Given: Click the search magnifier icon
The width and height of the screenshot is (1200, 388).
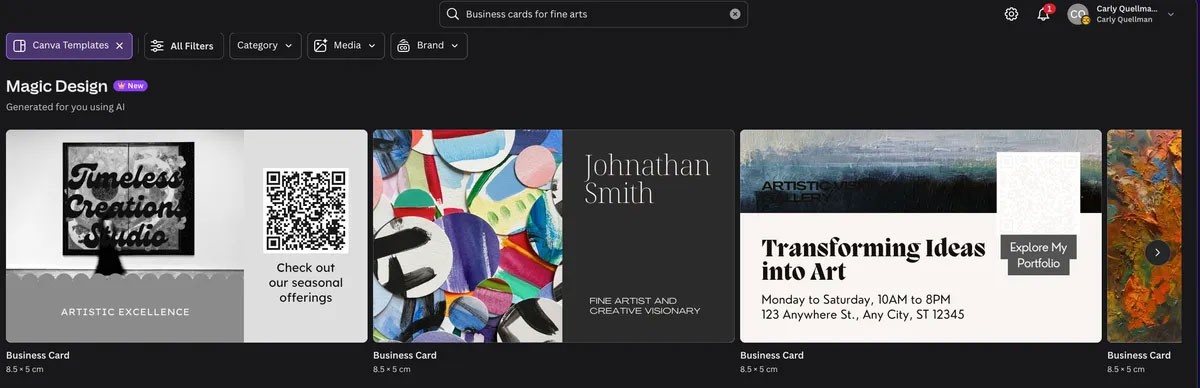Looking at the screenshot, I should 452,14.
